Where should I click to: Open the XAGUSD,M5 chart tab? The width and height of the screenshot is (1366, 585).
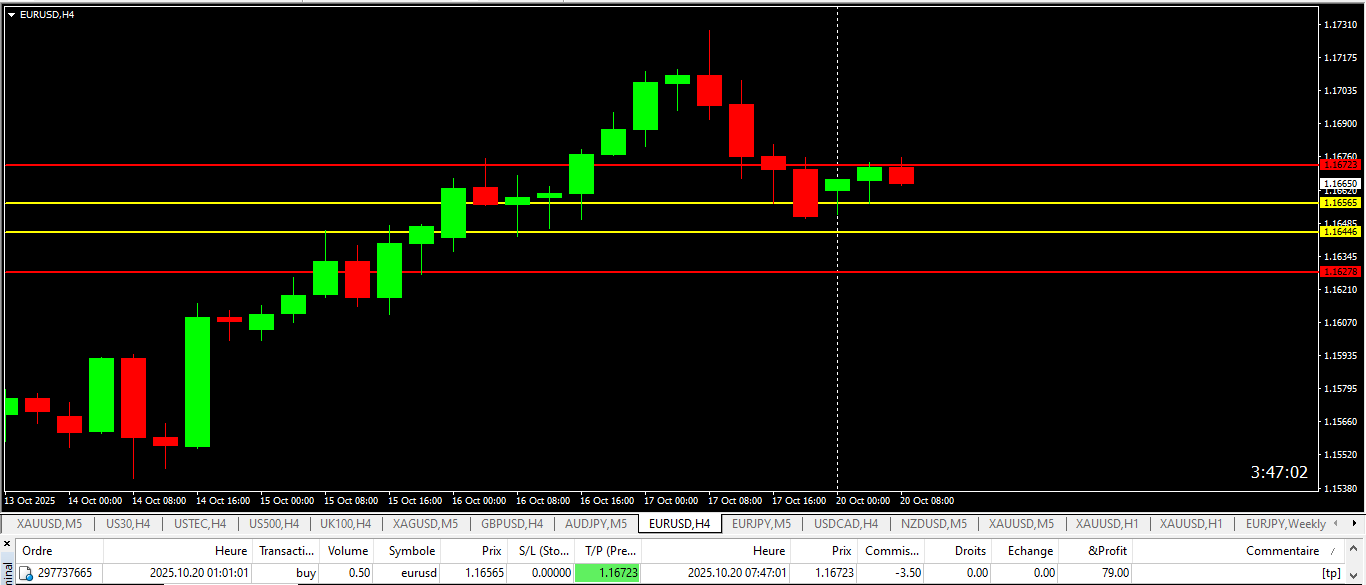425,524
